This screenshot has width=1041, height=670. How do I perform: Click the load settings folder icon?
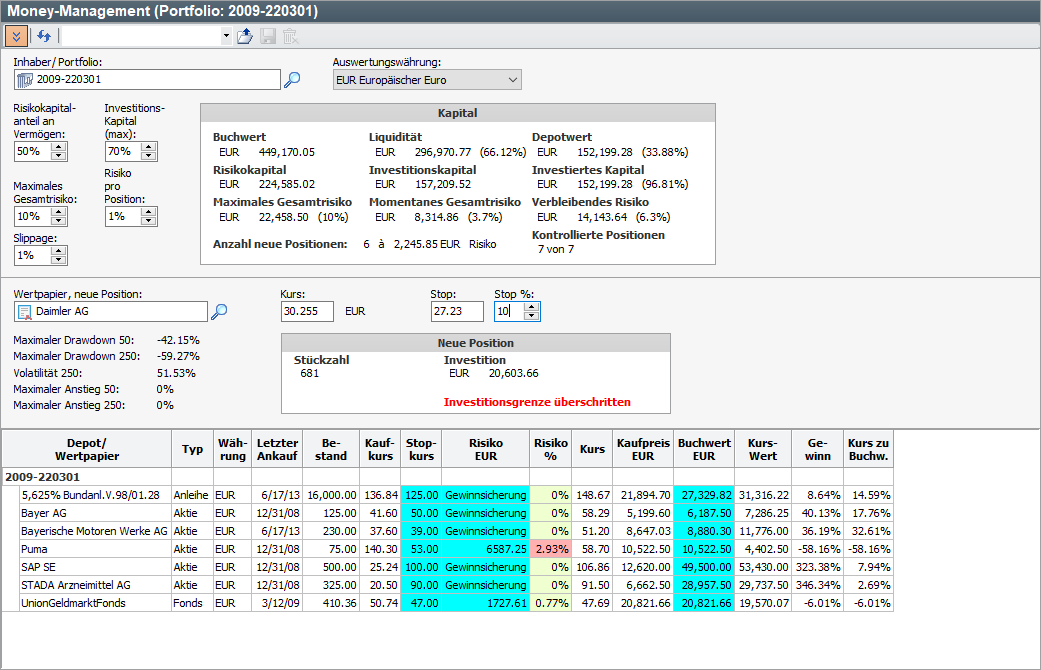click(245, 36)
